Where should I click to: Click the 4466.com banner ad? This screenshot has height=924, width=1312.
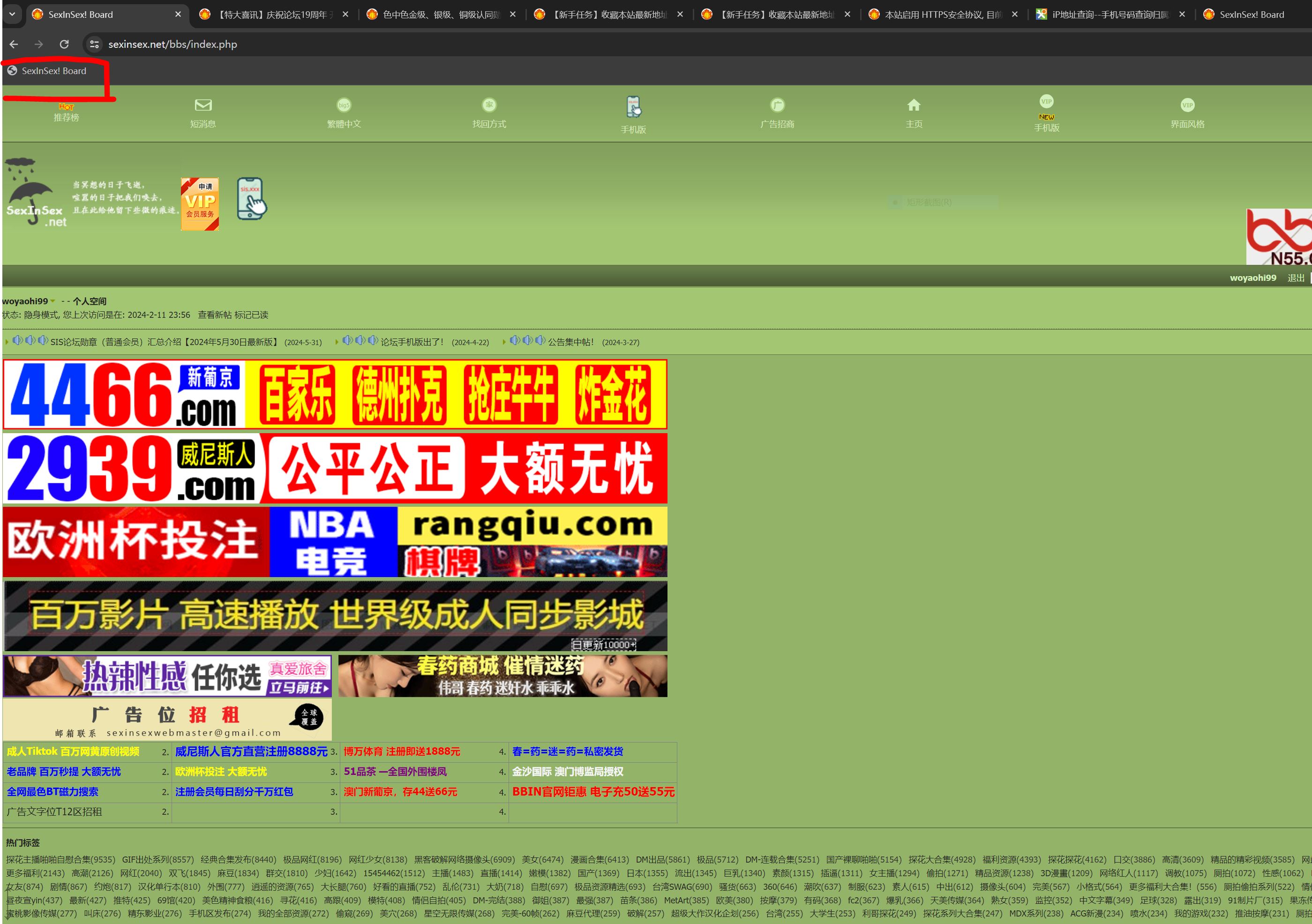tap(335, 394)
